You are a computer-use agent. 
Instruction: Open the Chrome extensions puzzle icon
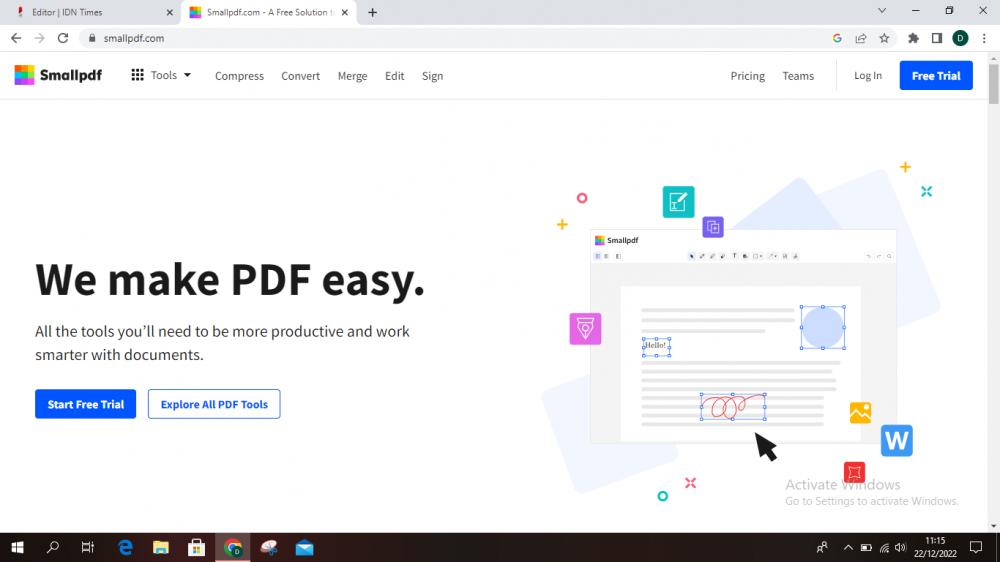913,38
